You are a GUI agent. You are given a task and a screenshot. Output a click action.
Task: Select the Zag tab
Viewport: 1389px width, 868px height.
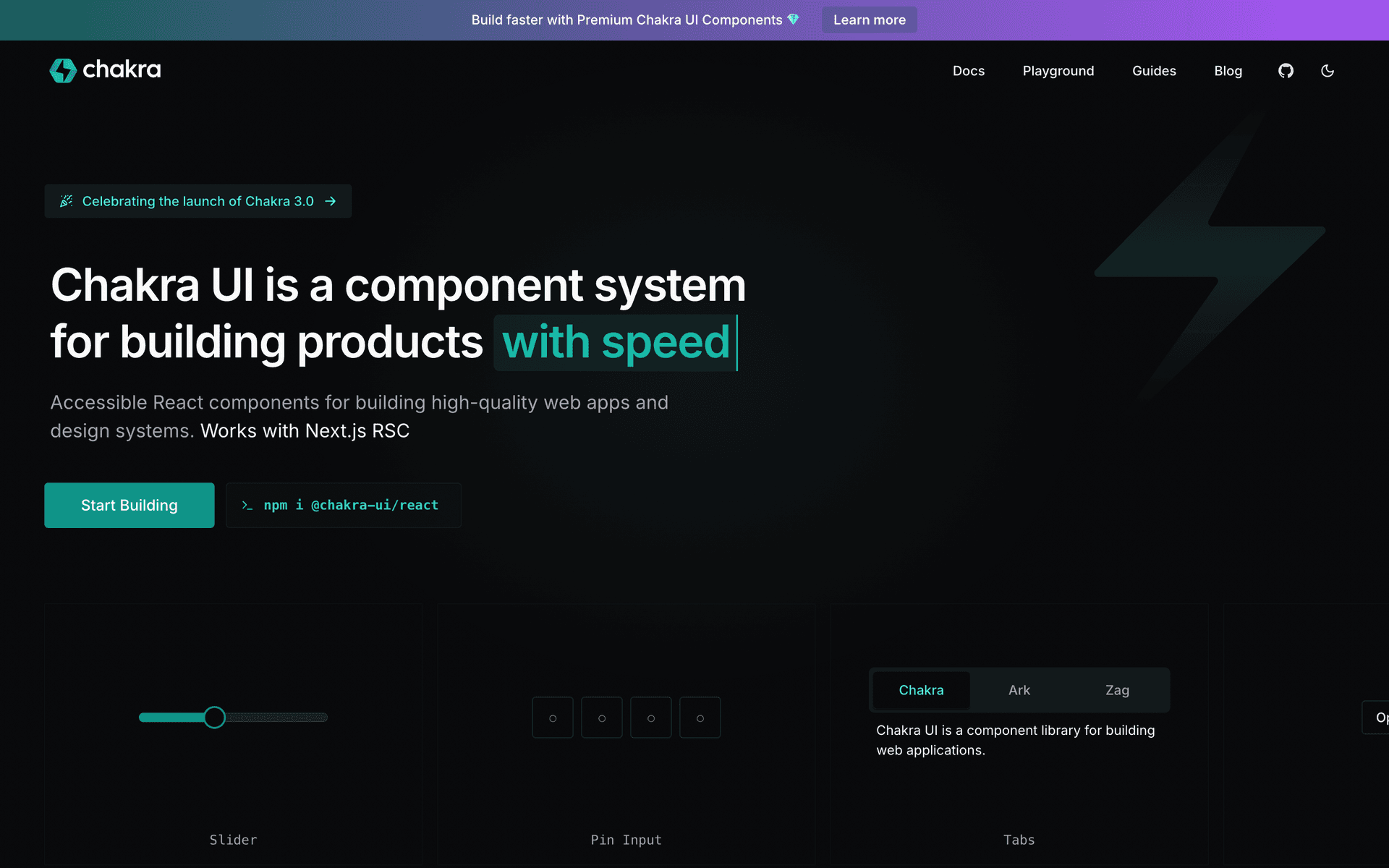[1117, 690]
